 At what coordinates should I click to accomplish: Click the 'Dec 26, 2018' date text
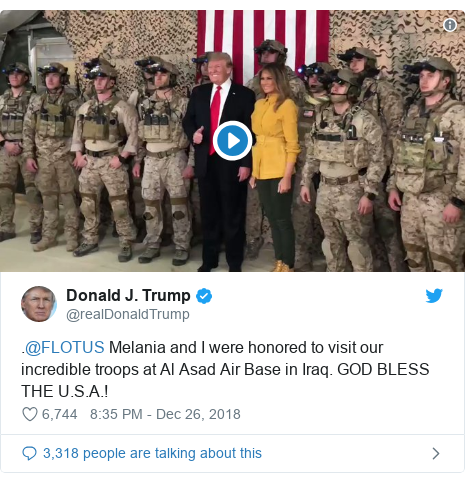coord(198,414)
